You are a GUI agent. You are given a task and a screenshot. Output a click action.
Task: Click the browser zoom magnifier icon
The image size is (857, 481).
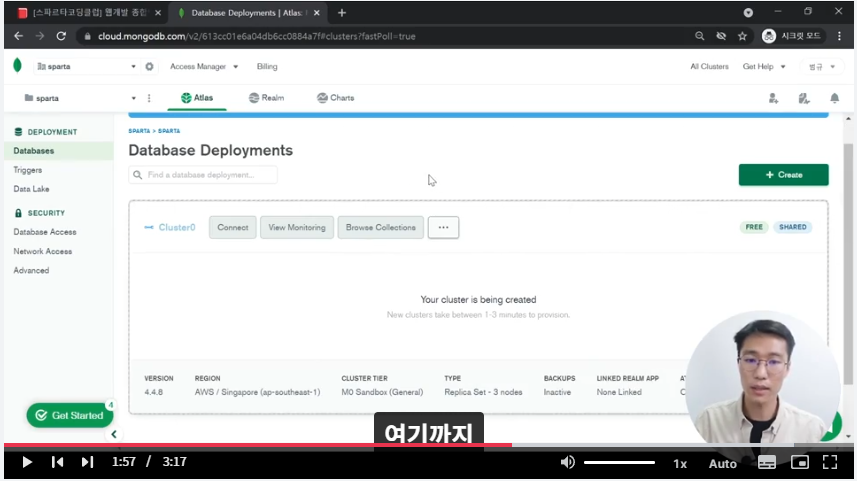click(700, 36)
